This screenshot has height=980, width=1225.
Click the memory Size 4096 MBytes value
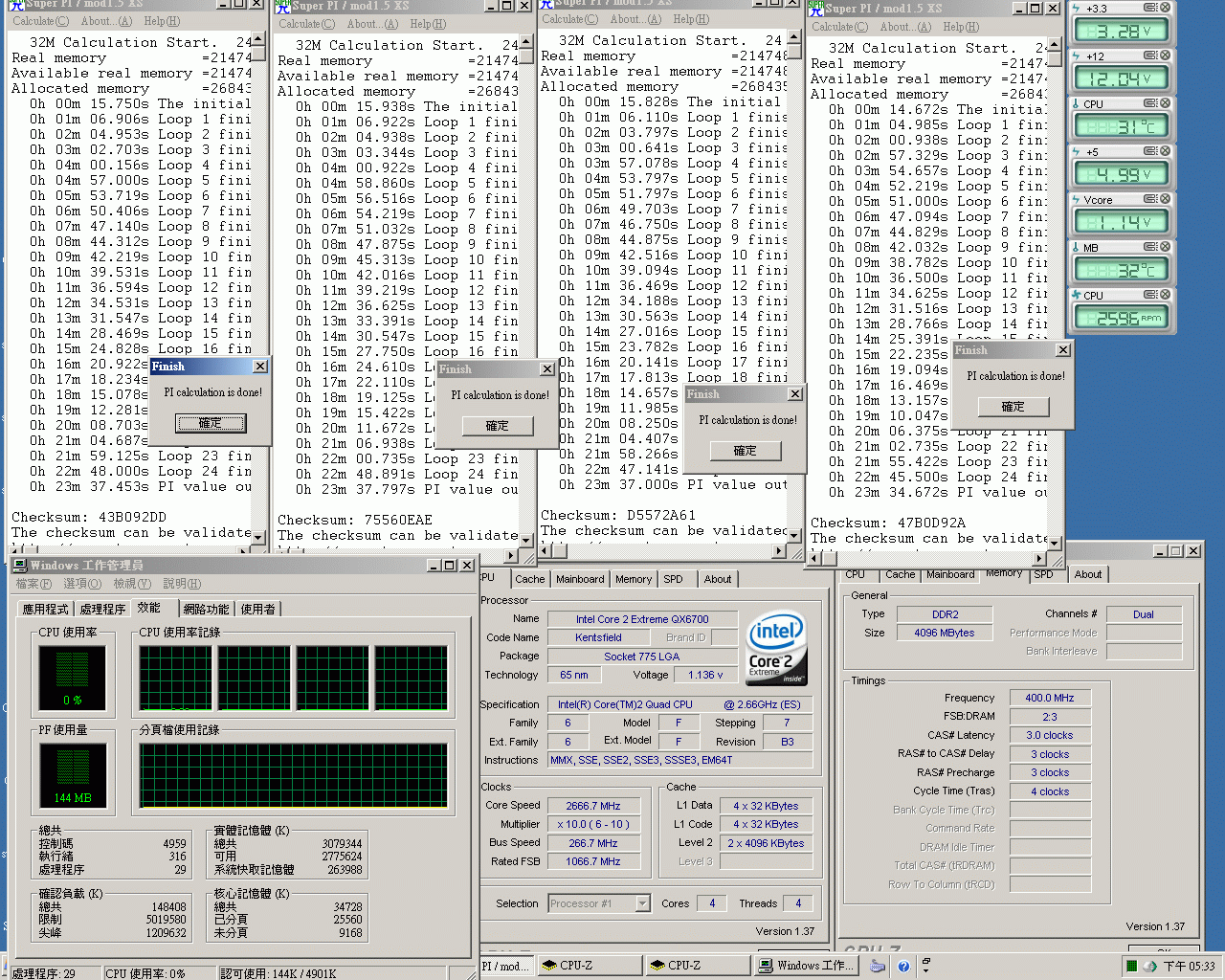945,633
